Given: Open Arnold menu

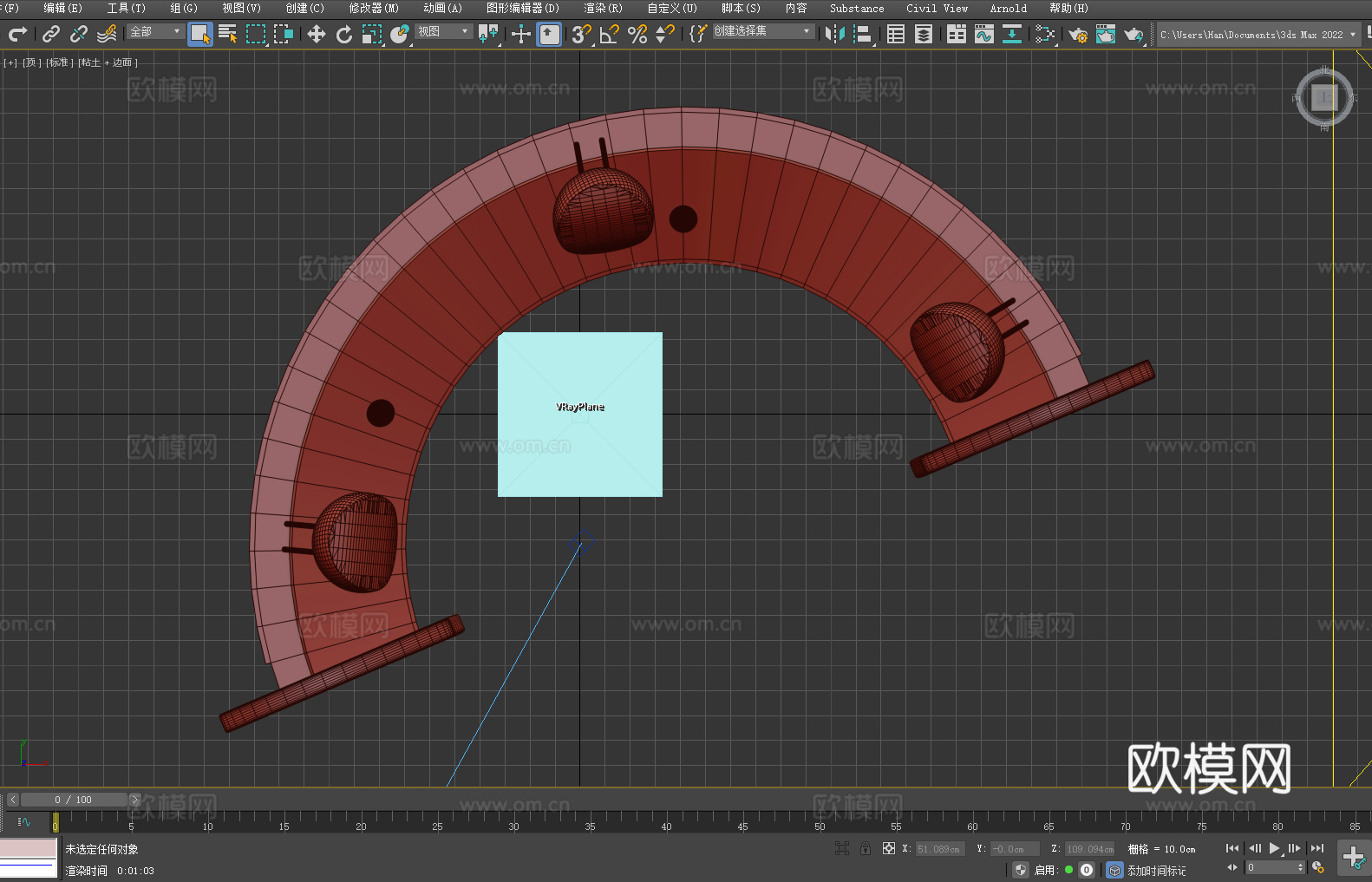Looking at the screenshot, I should [x=1009, y=8].
